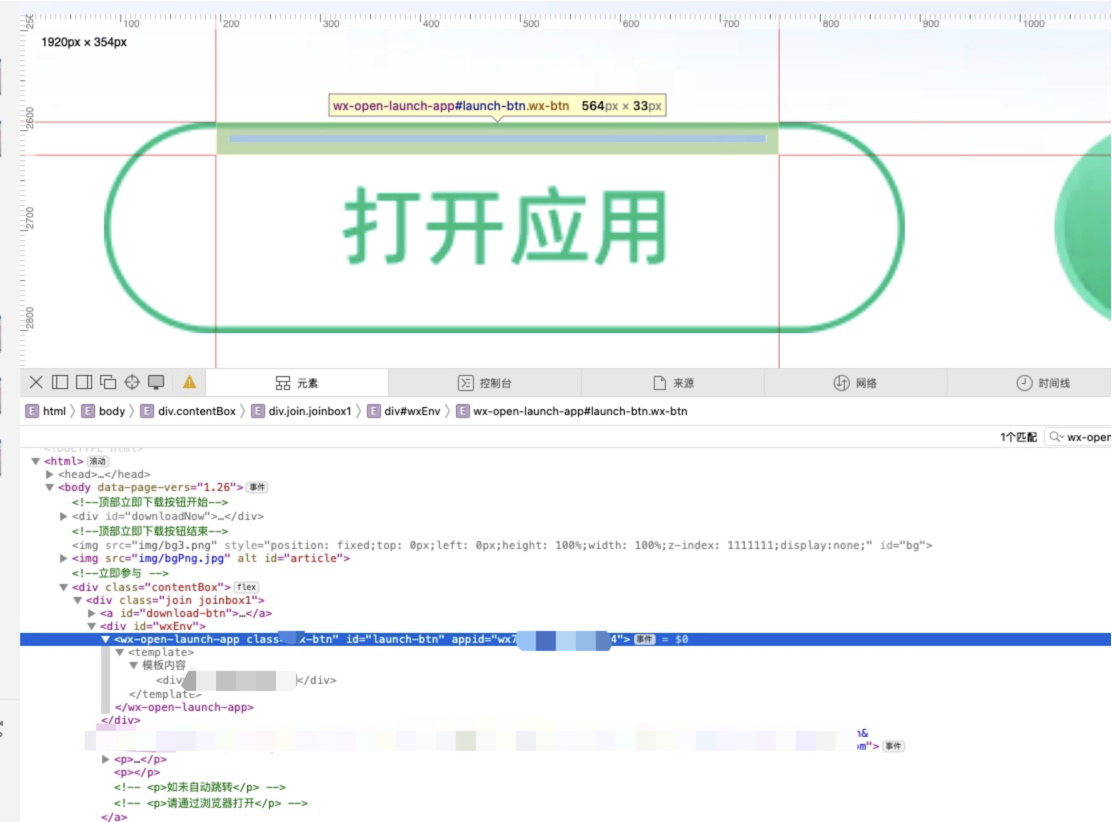Viewport: 1112px width, 822px height.
Task: Click the yellow warning triangle icon
Action: click(189, 382)
